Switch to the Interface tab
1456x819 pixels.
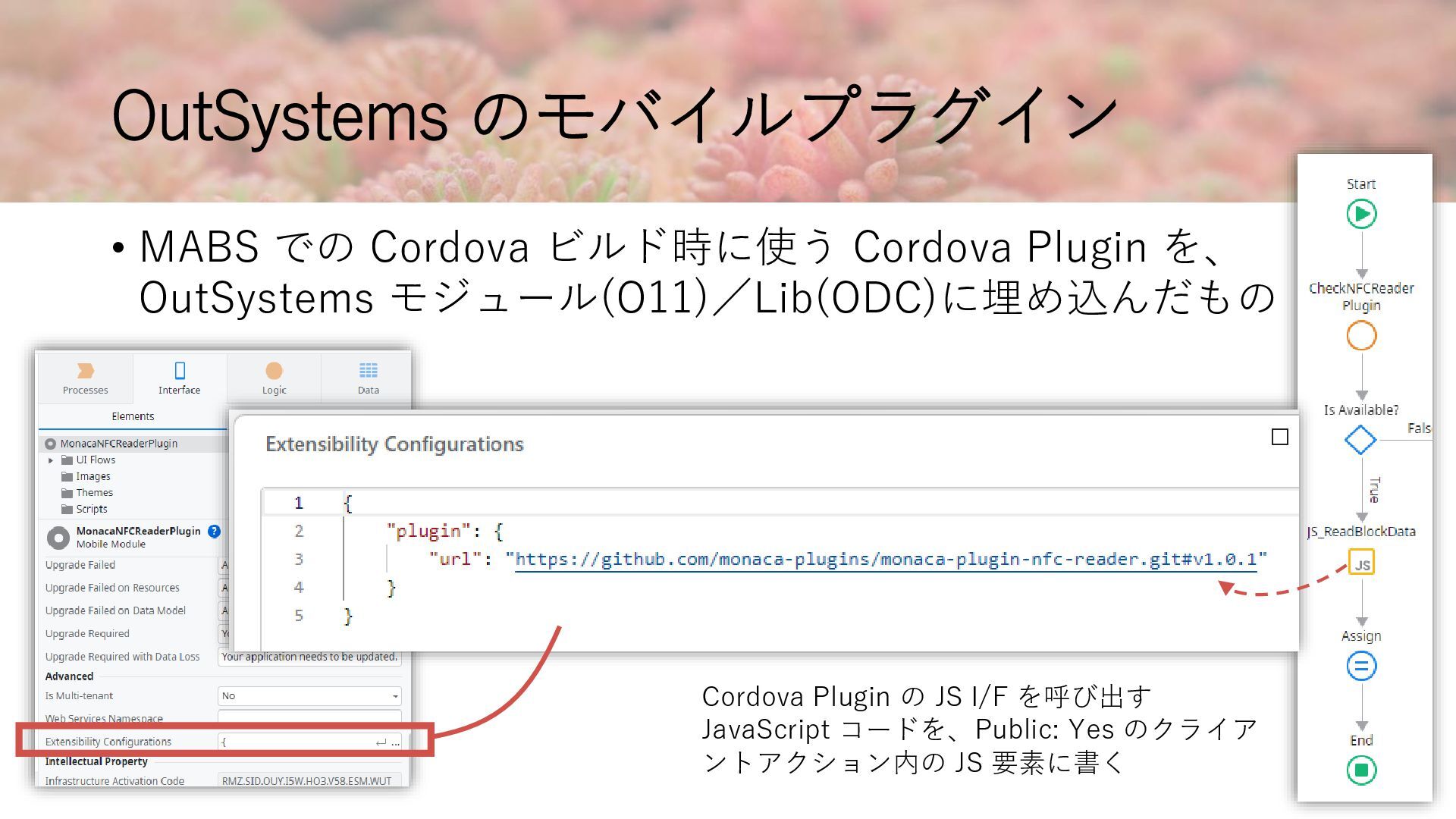point(179,378)
